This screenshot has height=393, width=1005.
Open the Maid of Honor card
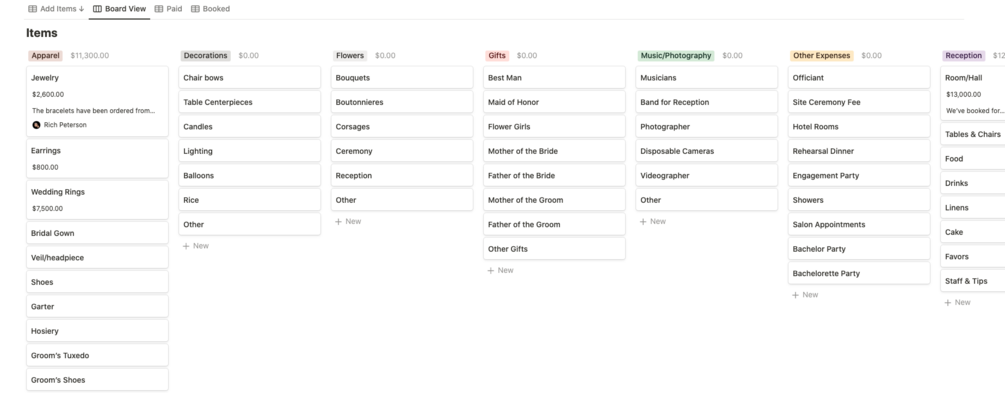554,102
